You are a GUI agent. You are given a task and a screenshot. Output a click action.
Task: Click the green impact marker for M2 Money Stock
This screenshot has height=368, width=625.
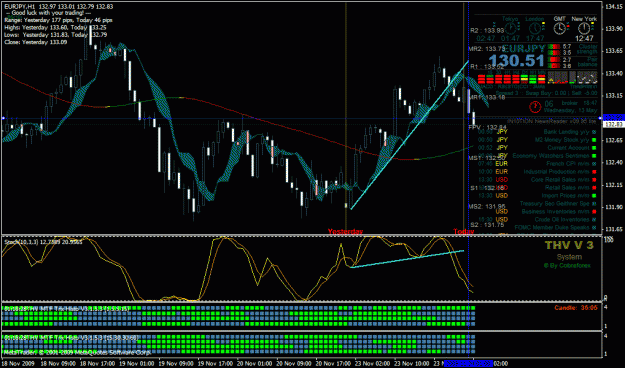594,140
